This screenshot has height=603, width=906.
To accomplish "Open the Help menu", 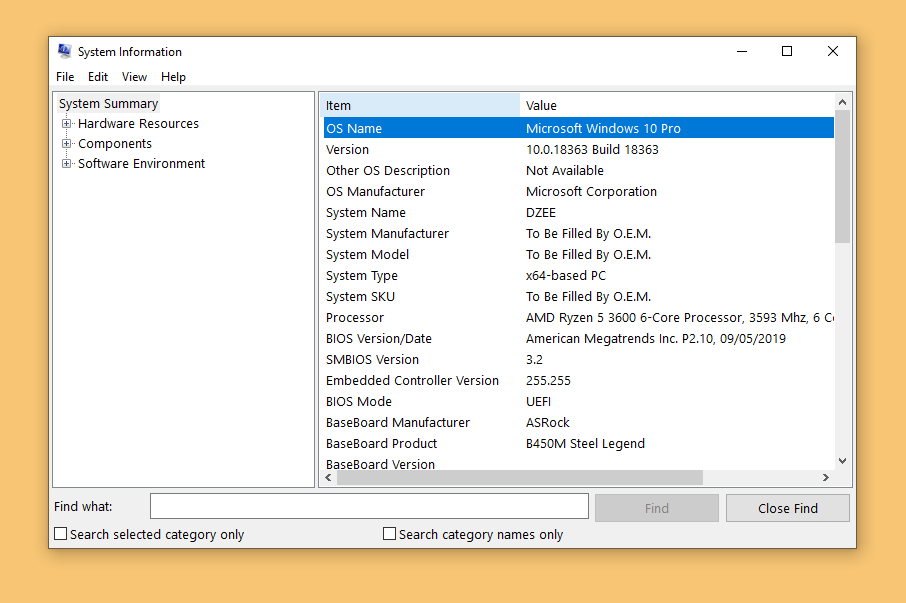I will 173,77.
